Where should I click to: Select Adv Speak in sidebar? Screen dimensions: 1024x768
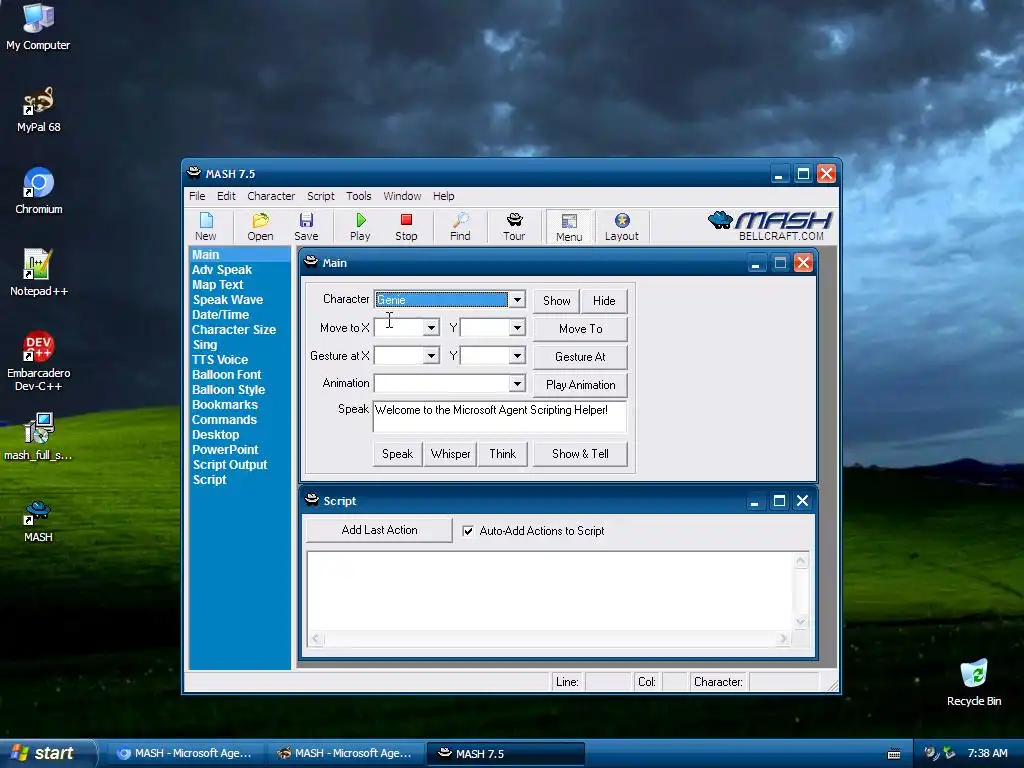222,270
